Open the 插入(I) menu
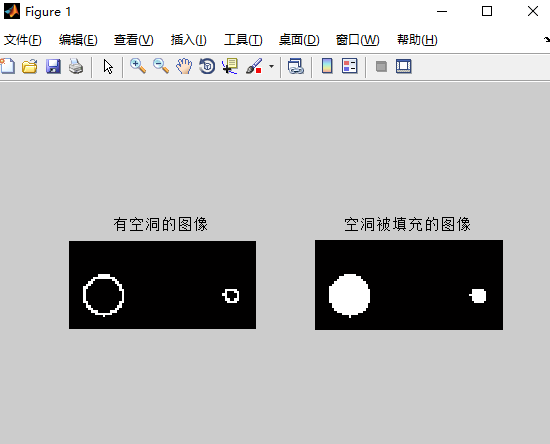This screenshot has width=550, height=444. click(188, 40)
